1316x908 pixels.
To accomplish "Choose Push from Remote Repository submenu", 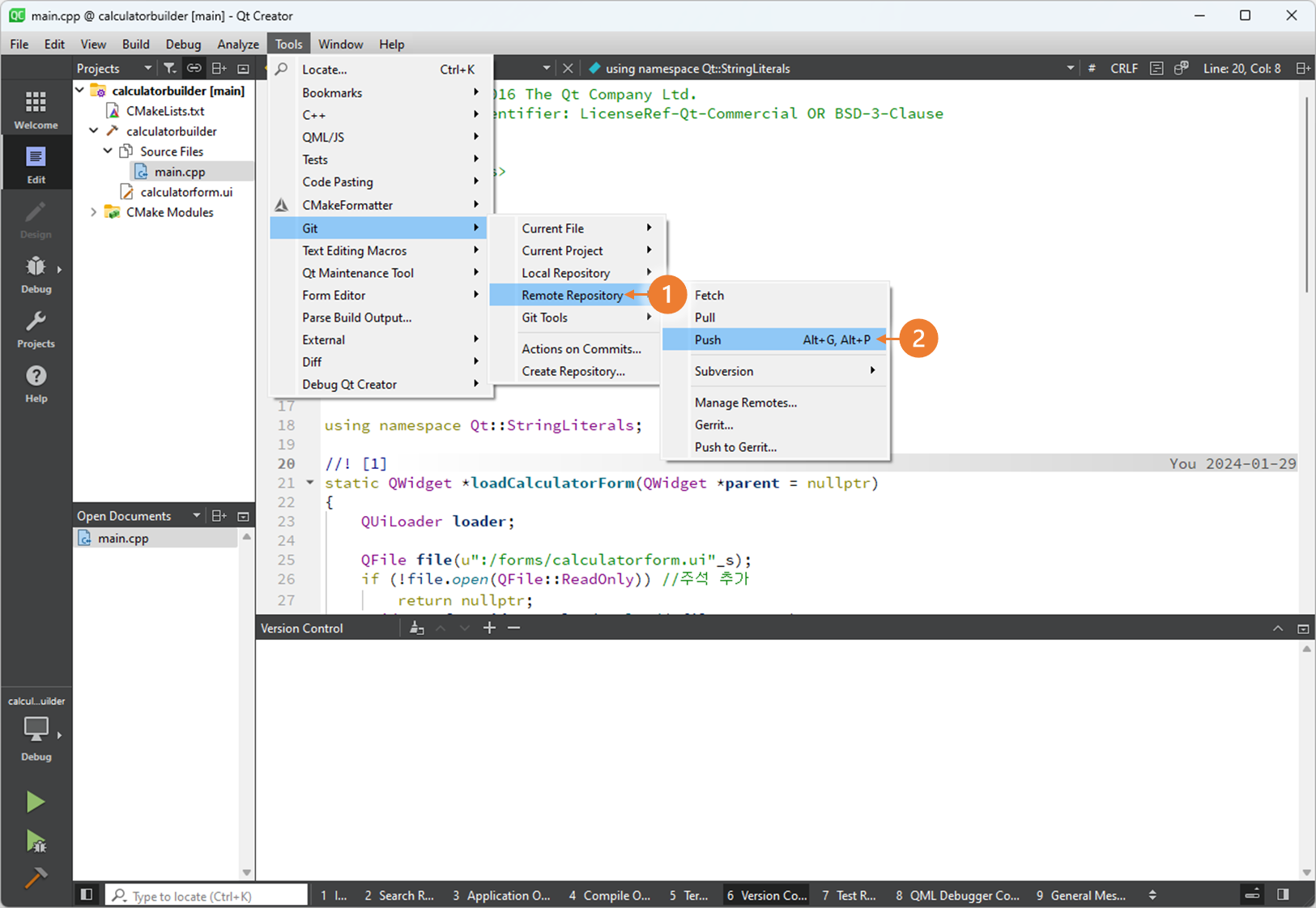I will point(776,339).
